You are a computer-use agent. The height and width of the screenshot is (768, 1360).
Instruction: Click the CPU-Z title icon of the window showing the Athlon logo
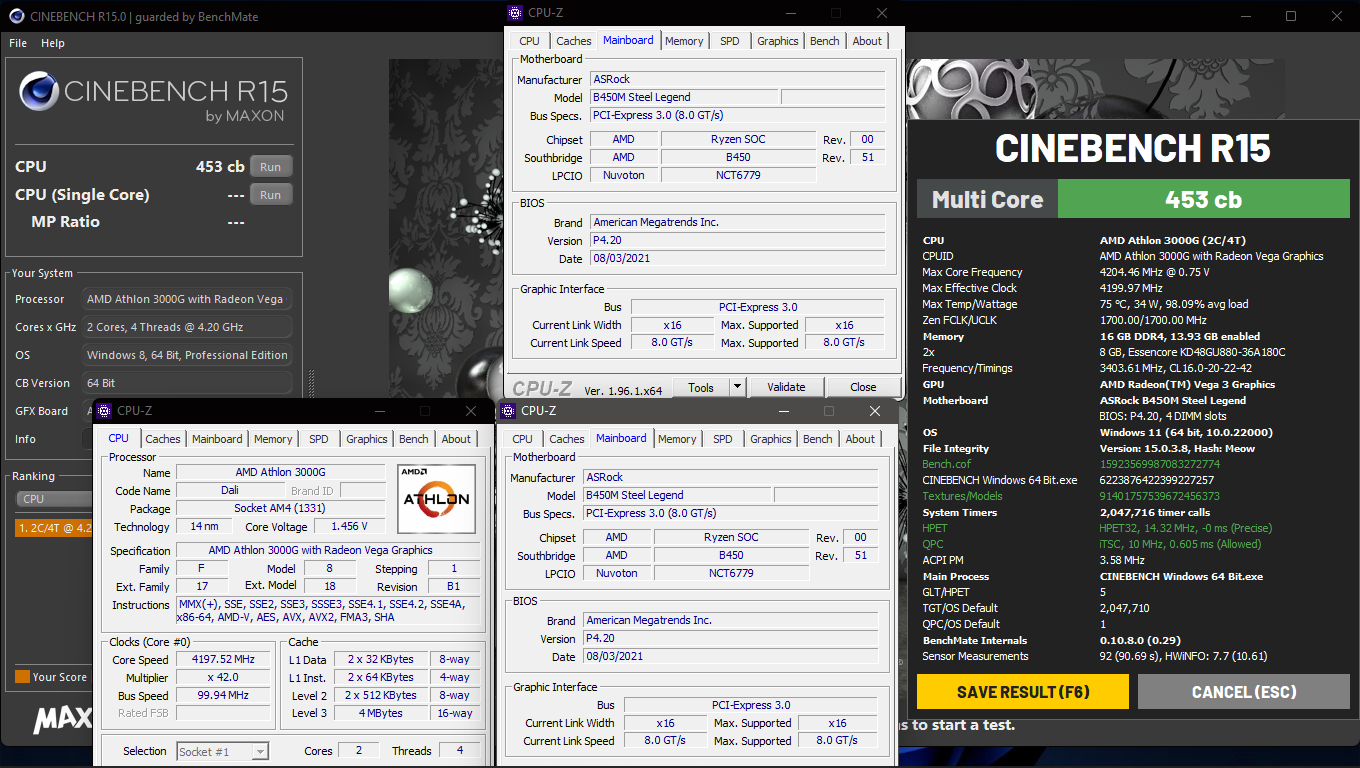click(x=104, y=411)
